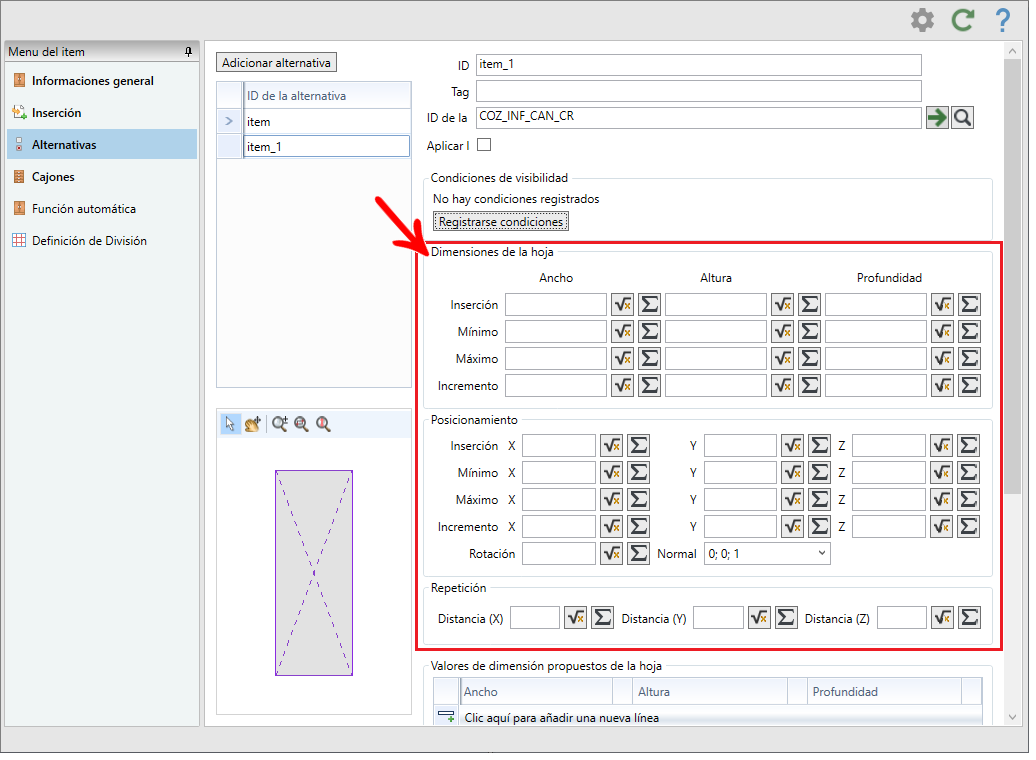Click Altura column header in proposed values table

pyautogui.click(x=710, y=691)
